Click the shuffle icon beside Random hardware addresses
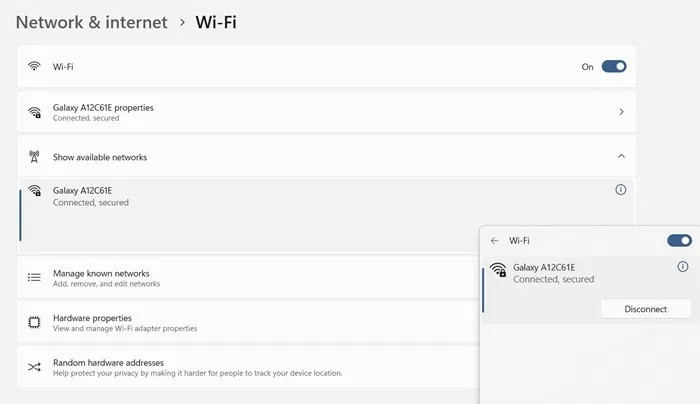The image size is (700, 404). click(34, 367)
